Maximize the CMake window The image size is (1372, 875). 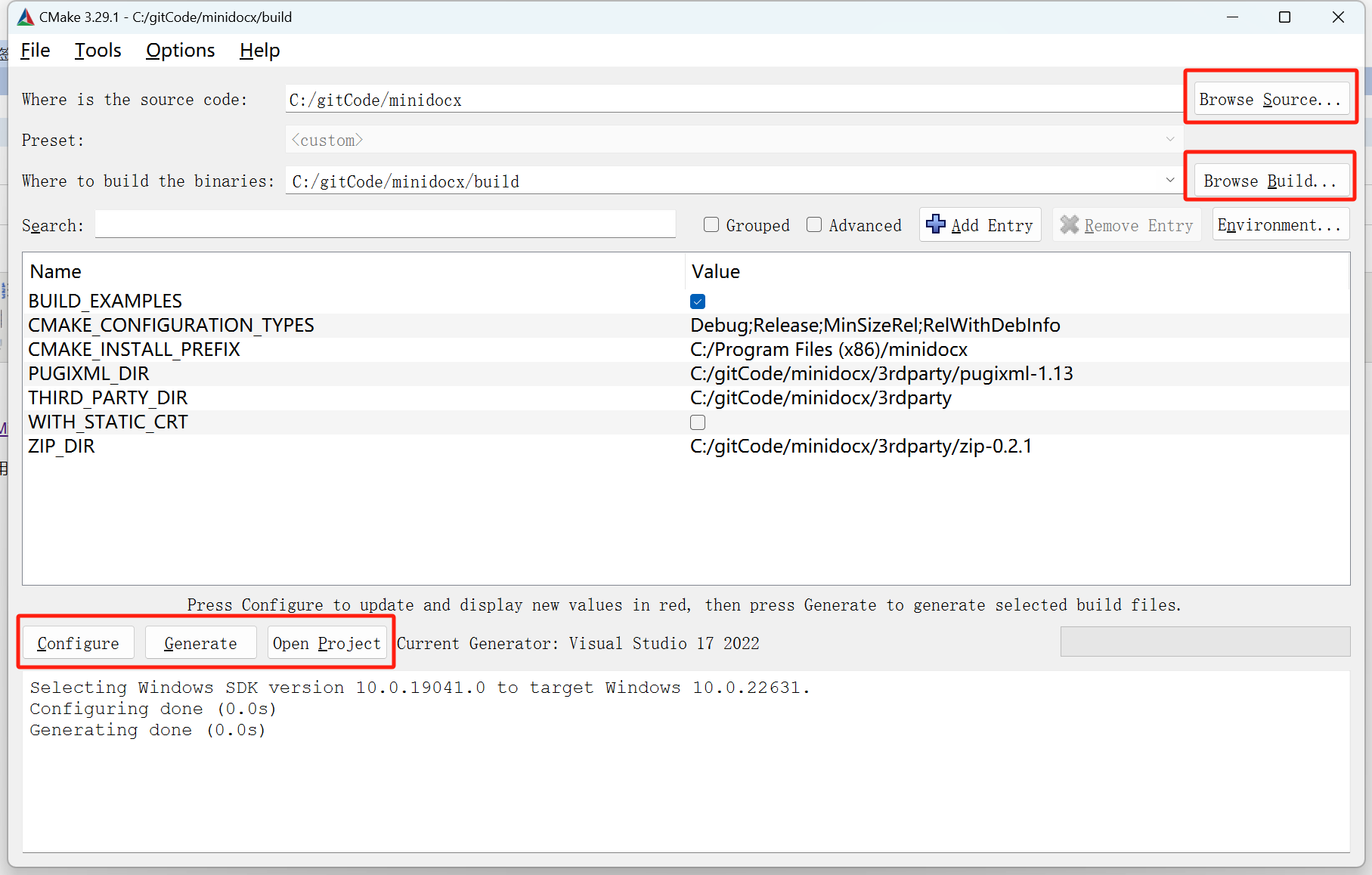[1284, 17]
